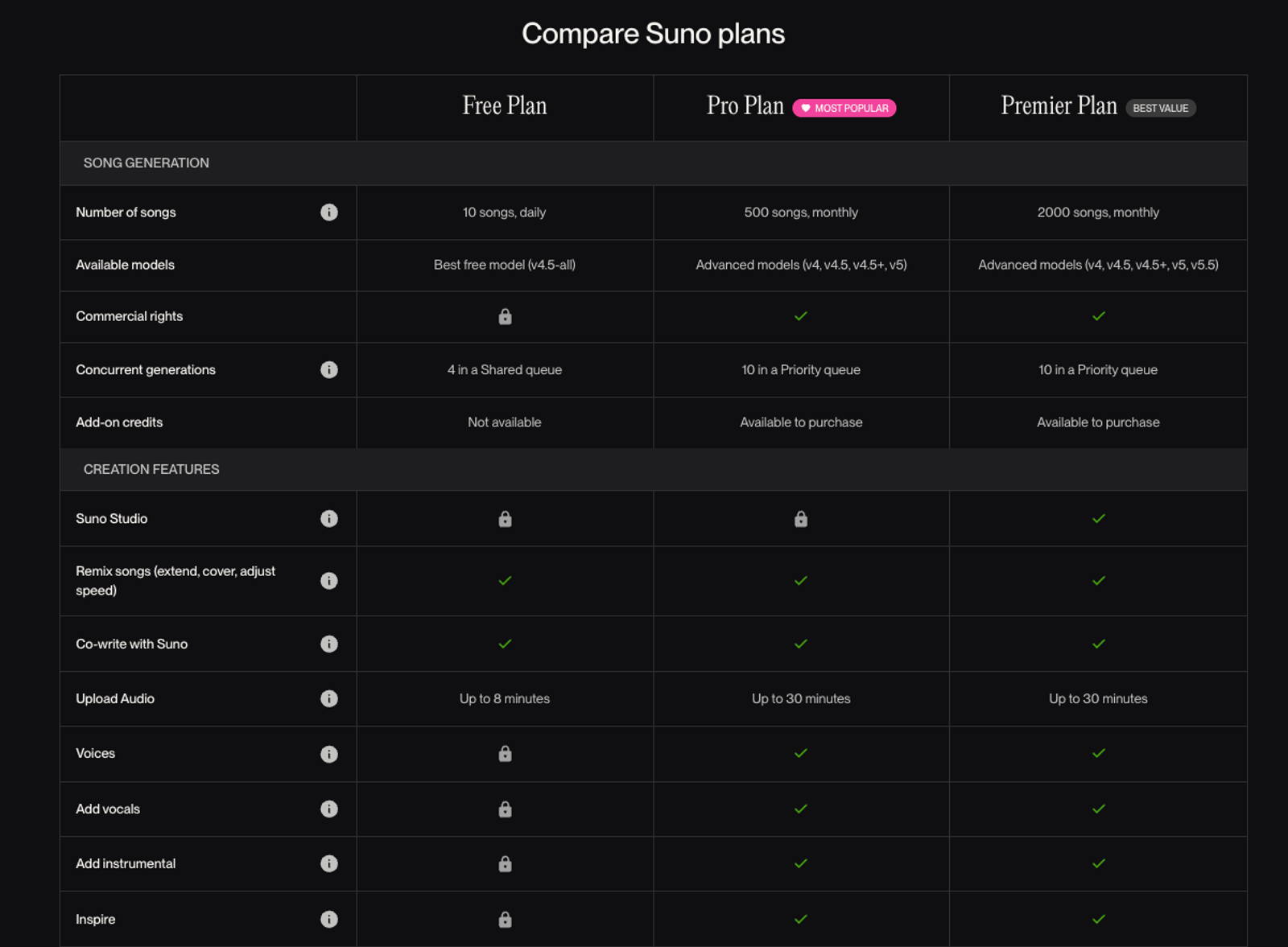Click Premier Plan checkmark for Suno Studio

[x=1099, y=519]
